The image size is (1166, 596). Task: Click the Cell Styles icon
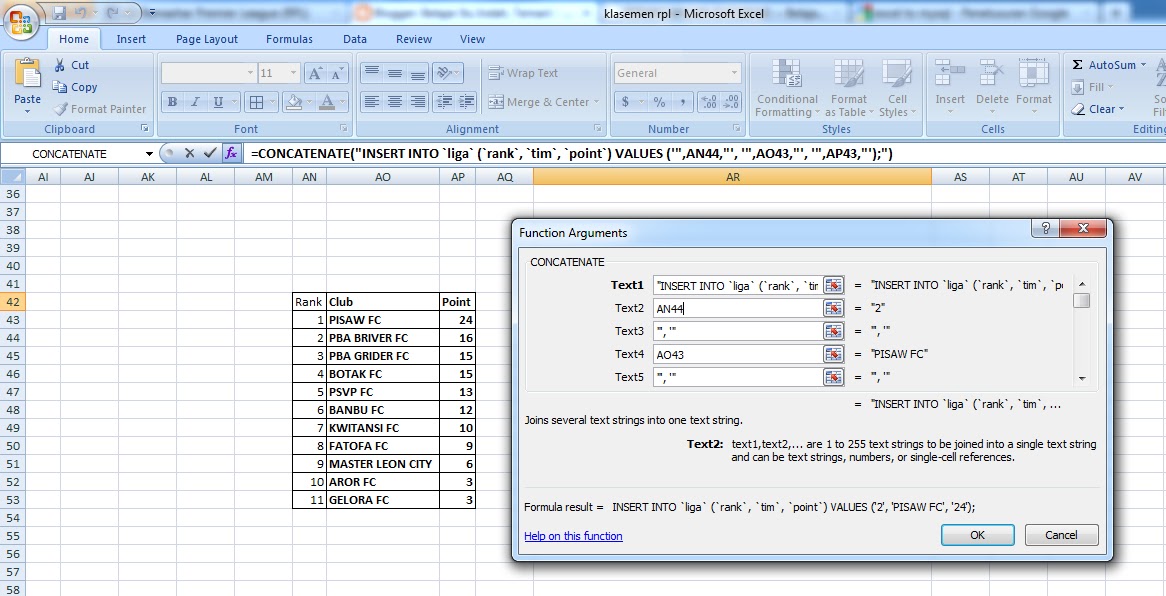point(898,88)
